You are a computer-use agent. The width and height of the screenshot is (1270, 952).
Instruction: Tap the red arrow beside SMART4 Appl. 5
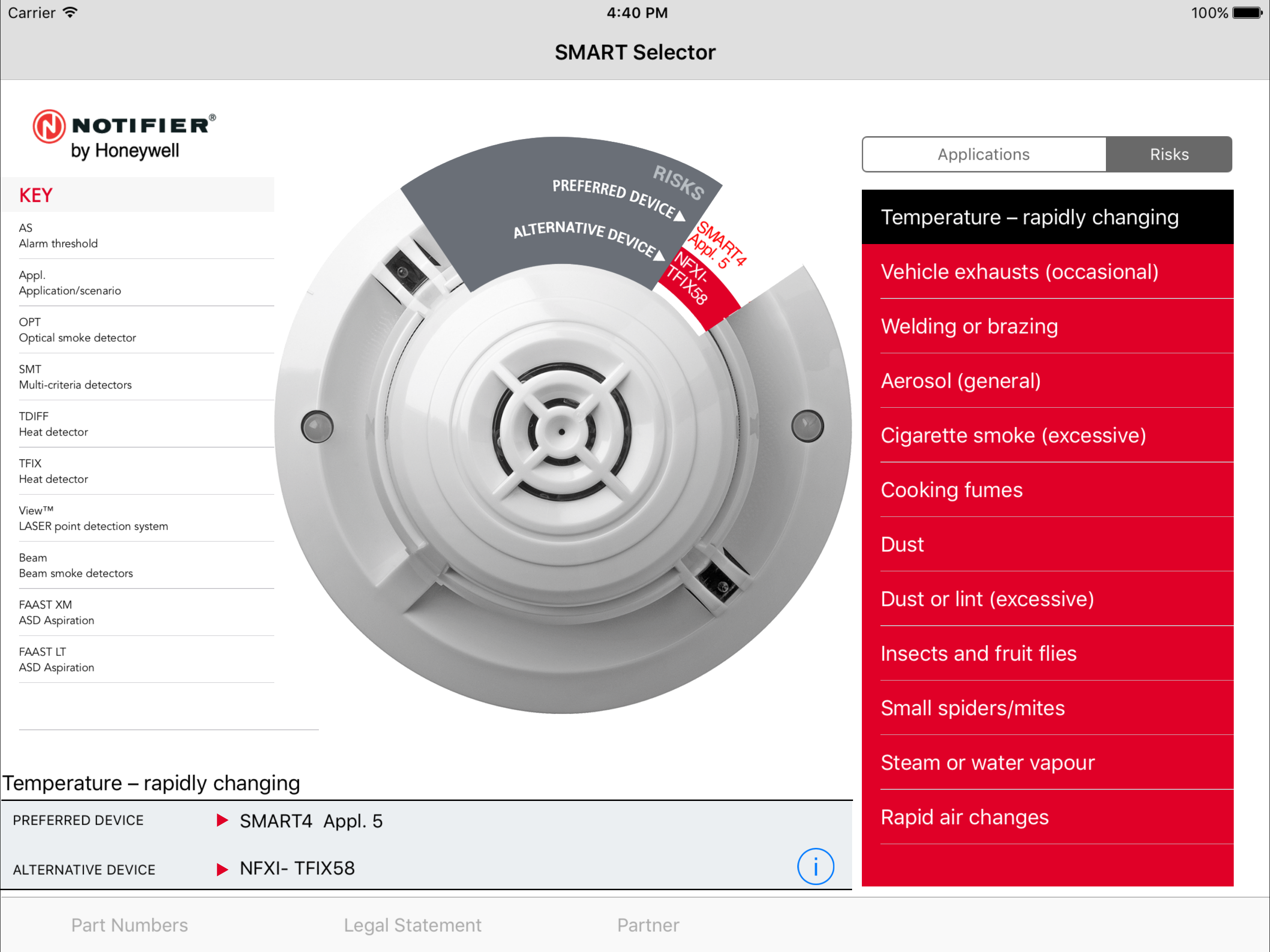tap(222, 820)
